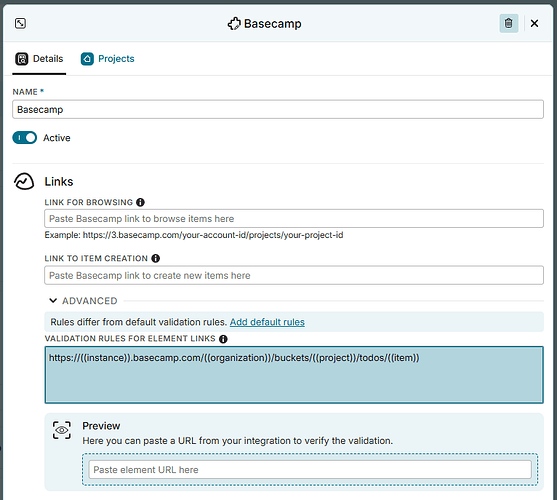The width and height of the screenshot is (557, 500).
Task: Click the Name input field
Action: tap(278, 109)
